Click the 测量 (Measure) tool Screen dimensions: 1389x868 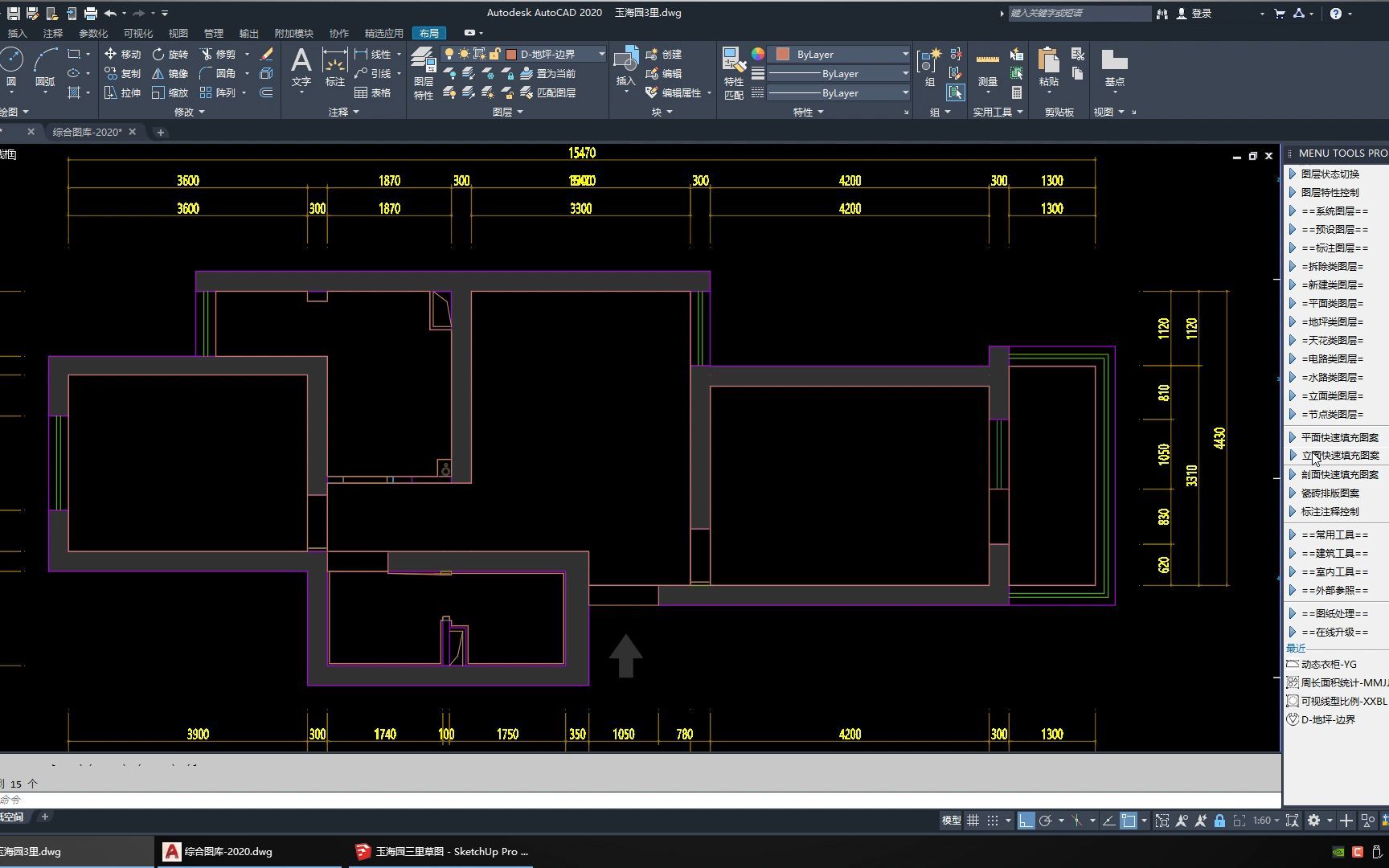click(987, 68)
